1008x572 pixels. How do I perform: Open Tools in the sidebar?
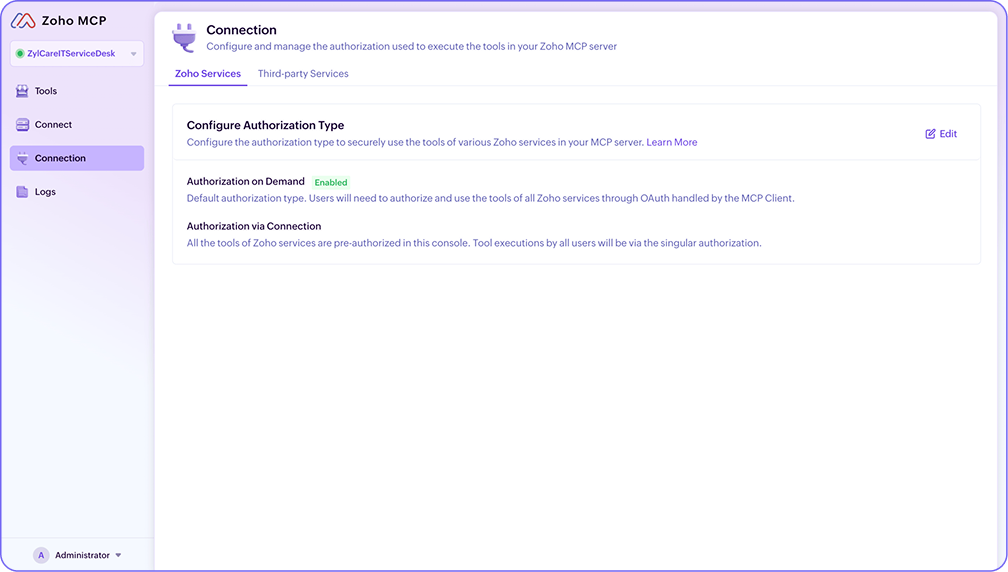pyautogui.click(x=76, y=91)
